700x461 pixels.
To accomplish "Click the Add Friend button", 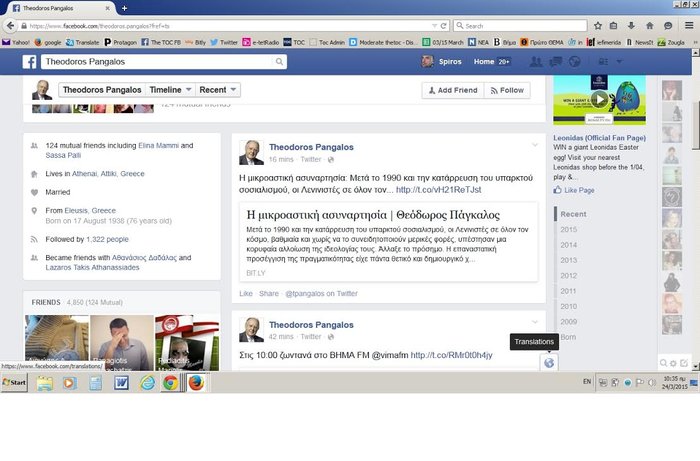I will [453, 90].
